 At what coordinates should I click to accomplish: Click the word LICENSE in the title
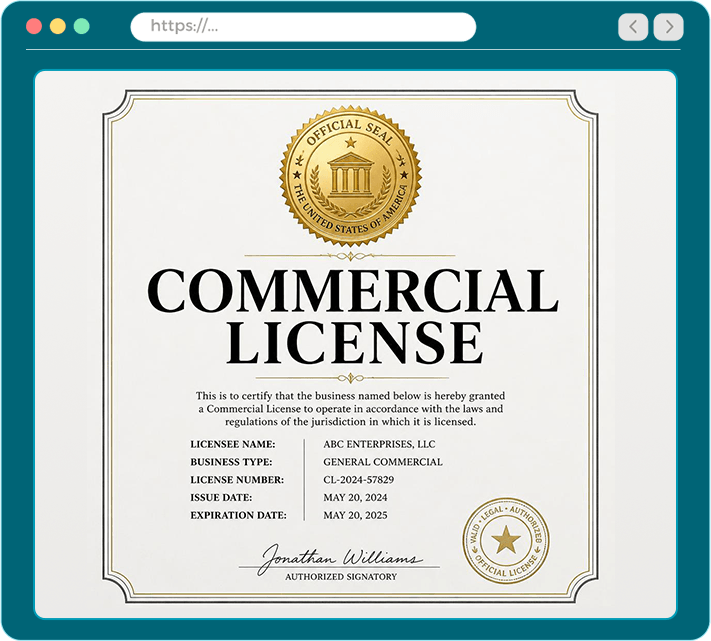point(355,343)
